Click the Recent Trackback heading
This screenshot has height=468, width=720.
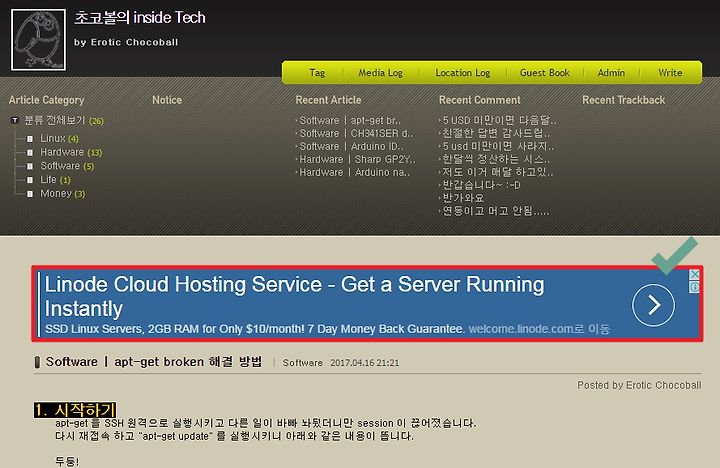tap(624, 100)
